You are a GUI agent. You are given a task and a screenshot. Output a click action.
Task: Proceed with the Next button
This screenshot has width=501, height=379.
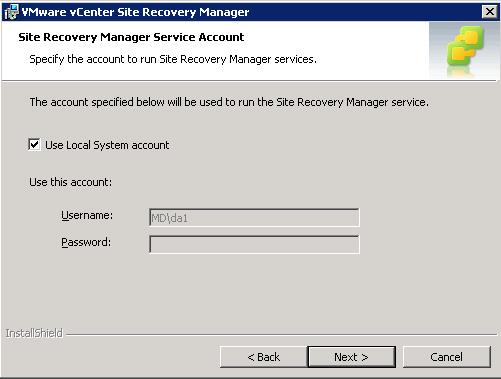click(x=352, y=357)
